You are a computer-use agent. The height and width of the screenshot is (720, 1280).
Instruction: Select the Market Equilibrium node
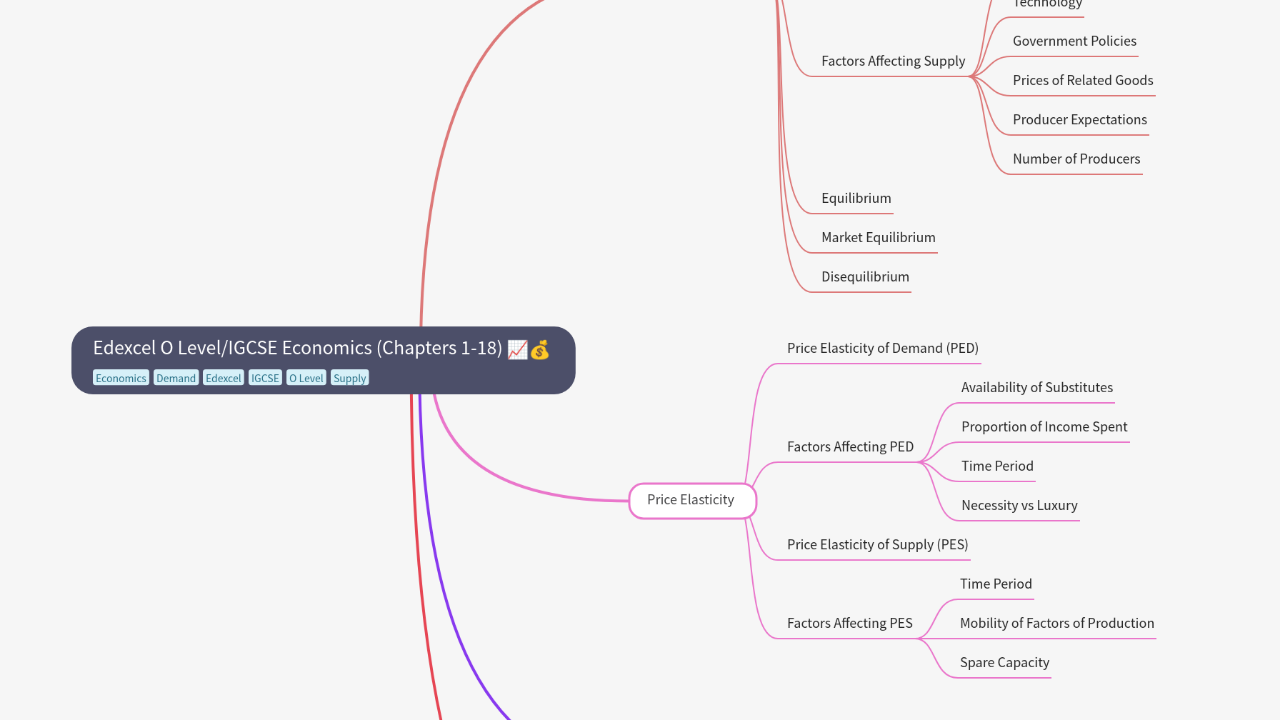(878, 237)
